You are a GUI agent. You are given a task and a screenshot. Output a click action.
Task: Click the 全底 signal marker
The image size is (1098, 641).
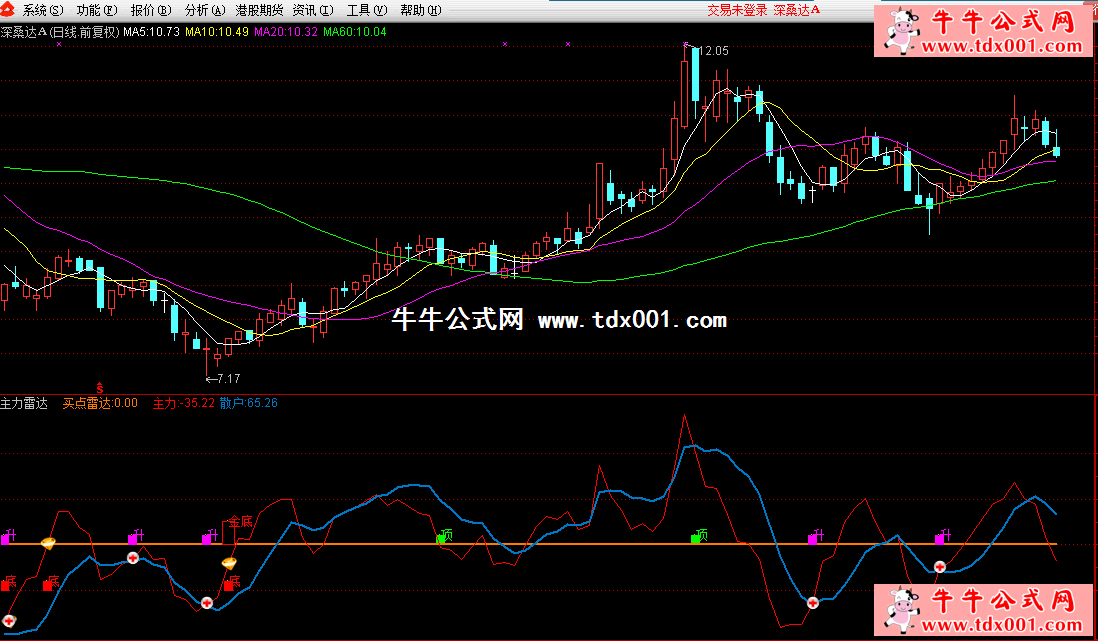(239, 522)
